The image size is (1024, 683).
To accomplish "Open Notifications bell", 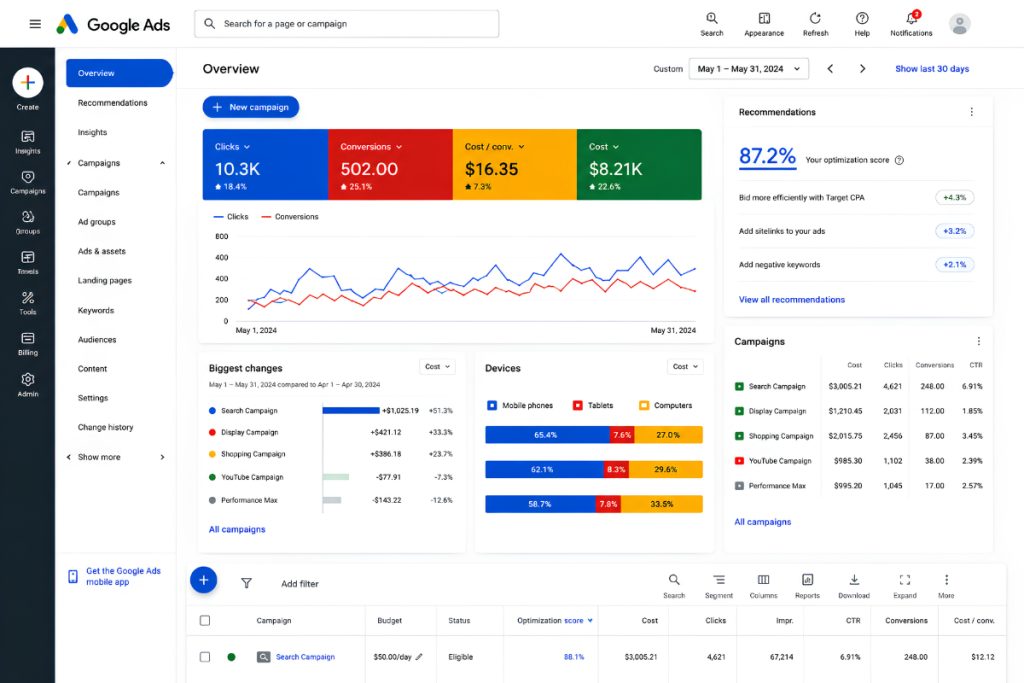I will 912,24.
